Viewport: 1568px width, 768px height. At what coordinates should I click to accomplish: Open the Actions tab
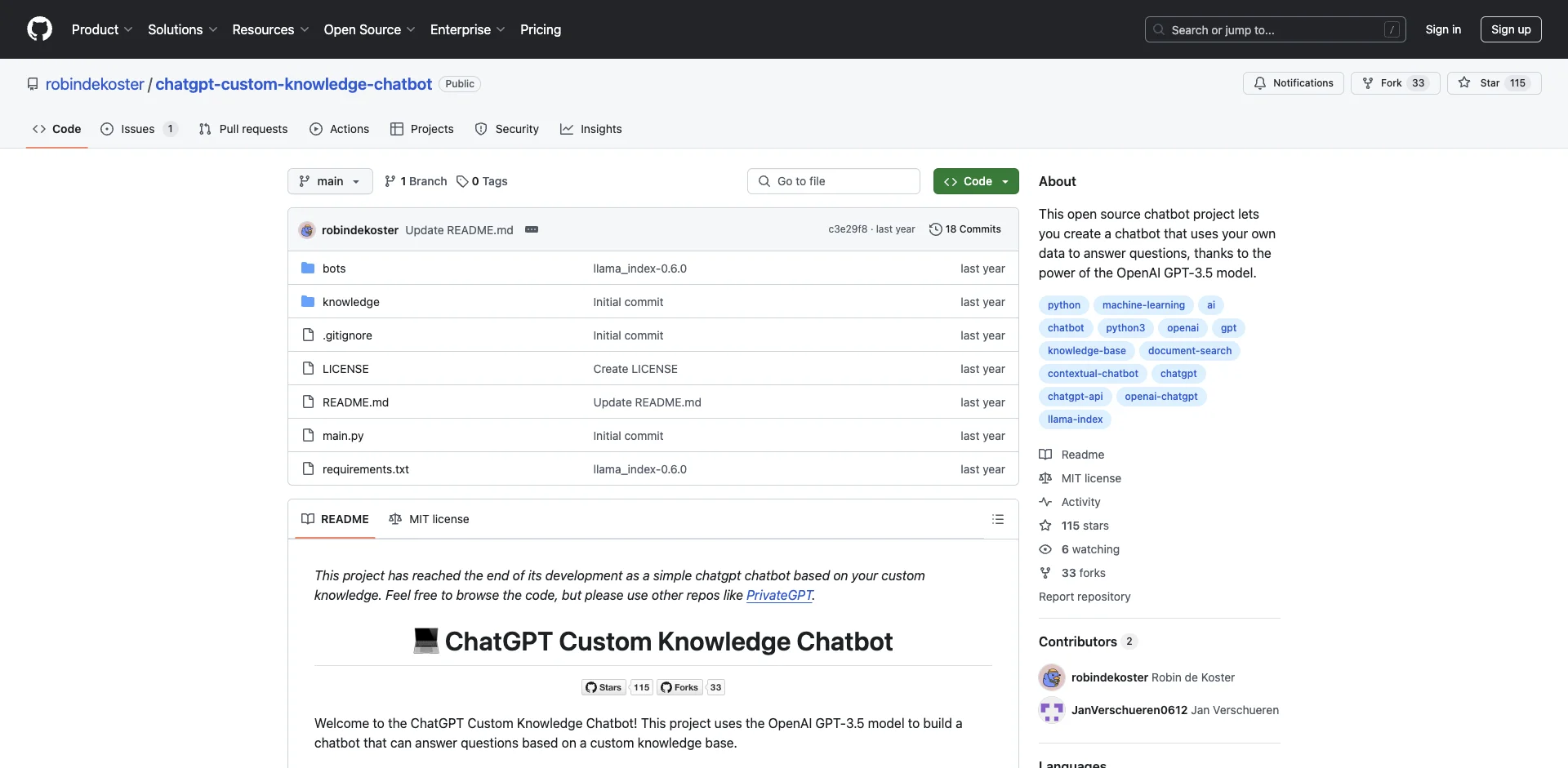click(340, 129)
